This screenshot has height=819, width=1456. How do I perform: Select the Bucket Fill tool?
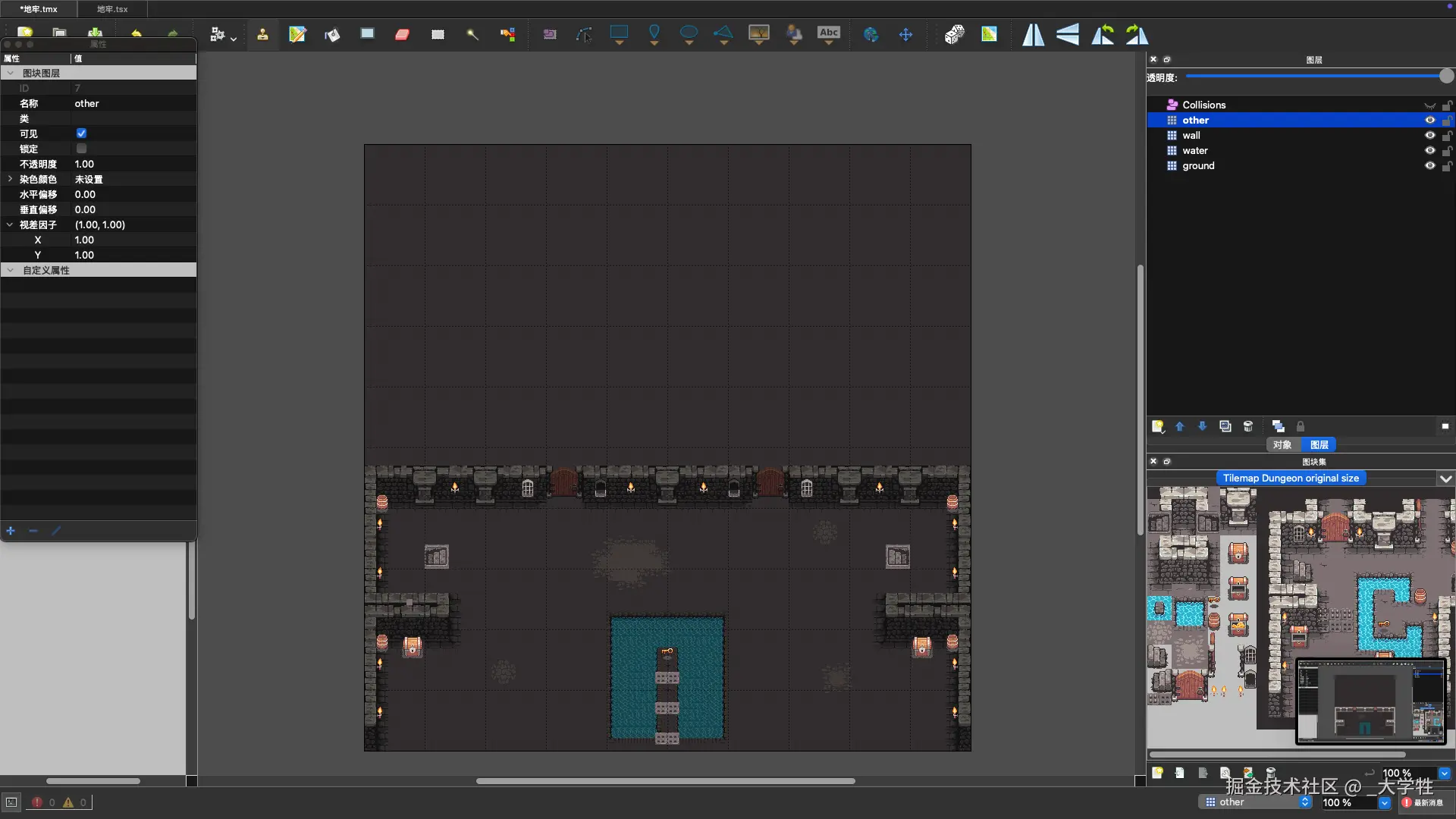pyautogui.click(x=332, y=34)
